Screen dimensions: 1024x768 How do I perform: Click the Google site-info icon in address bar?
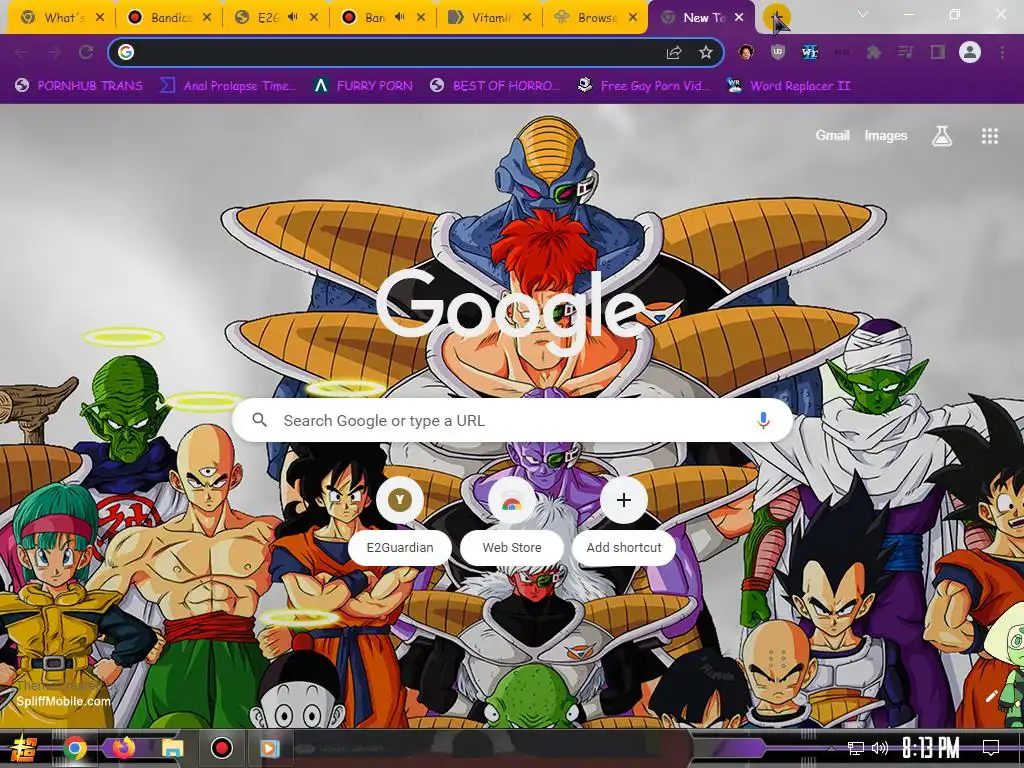pyautogui.click(x=126, y=52)
